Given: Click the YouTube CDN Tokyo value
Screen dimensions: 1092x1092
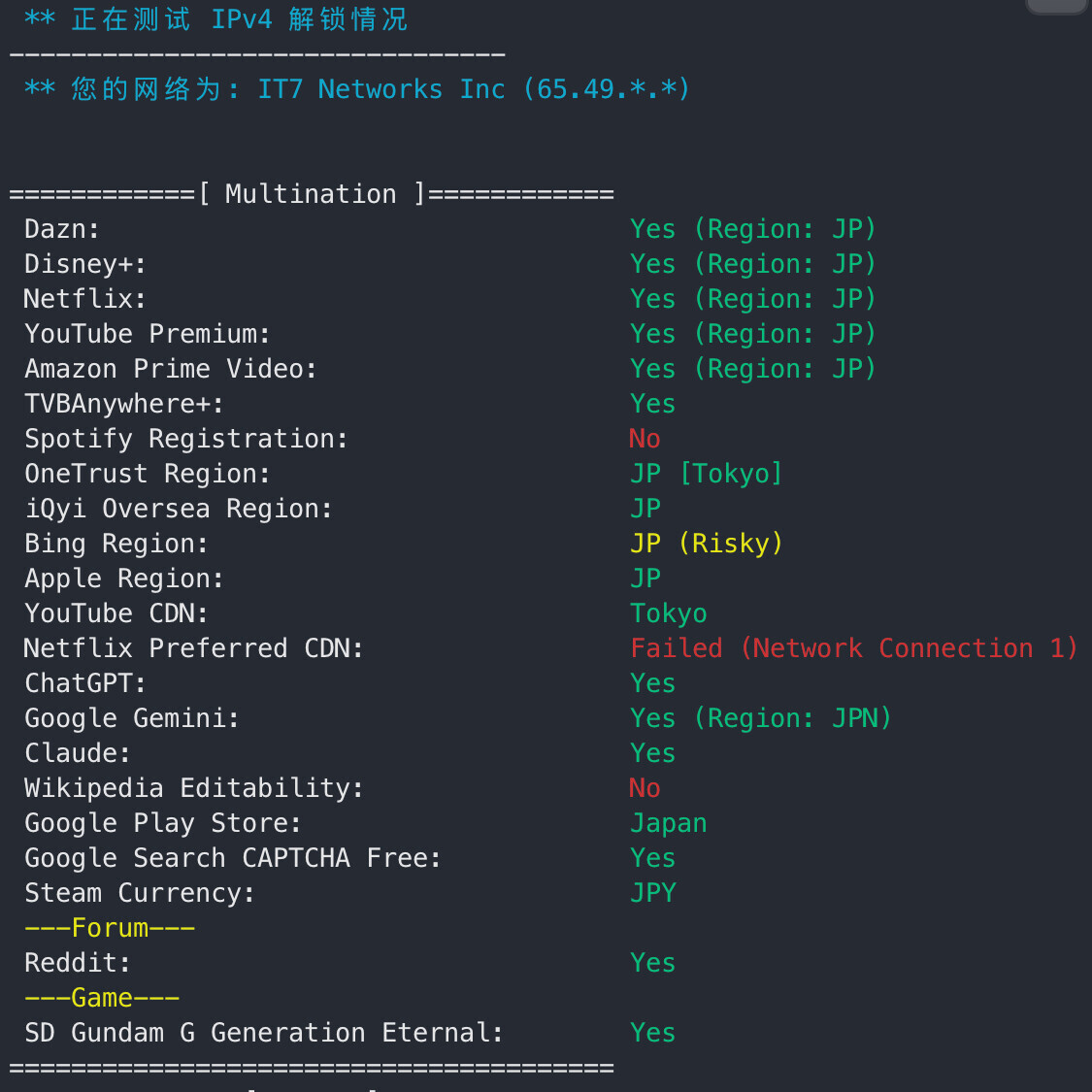Looking at the screenshot, I should (x=669, y=613).
